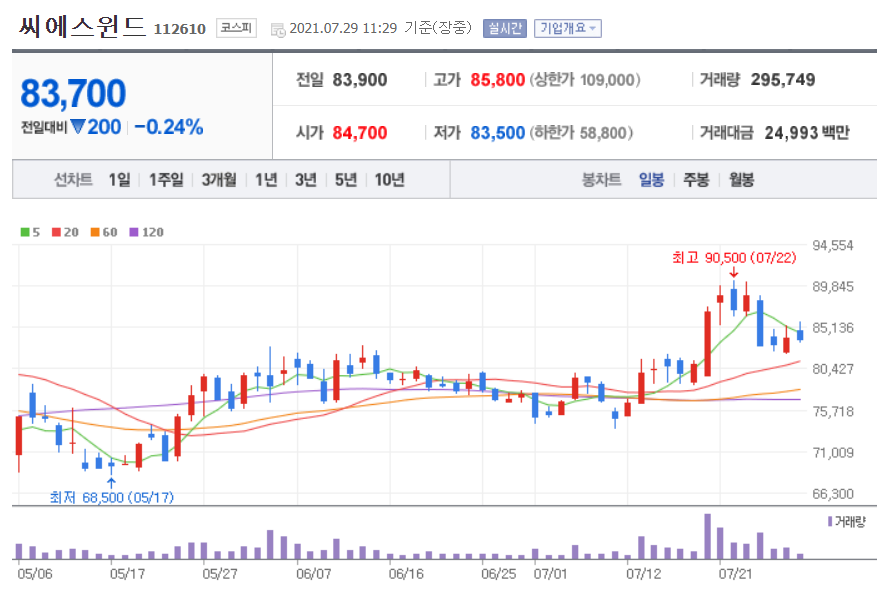Screen dimensions: 877x592
Task: Click the stock name 씨에스윈드
Action: coord(82,26)
